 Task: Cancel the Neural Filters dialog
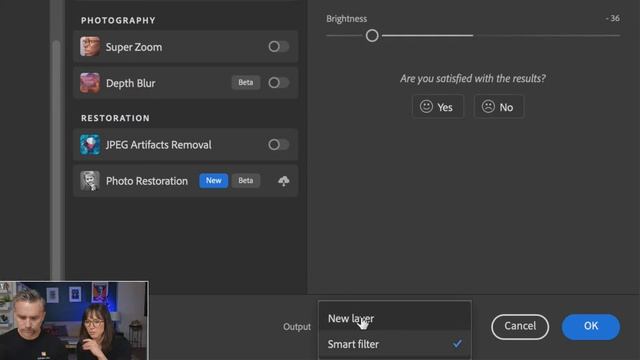click(520, 327)
